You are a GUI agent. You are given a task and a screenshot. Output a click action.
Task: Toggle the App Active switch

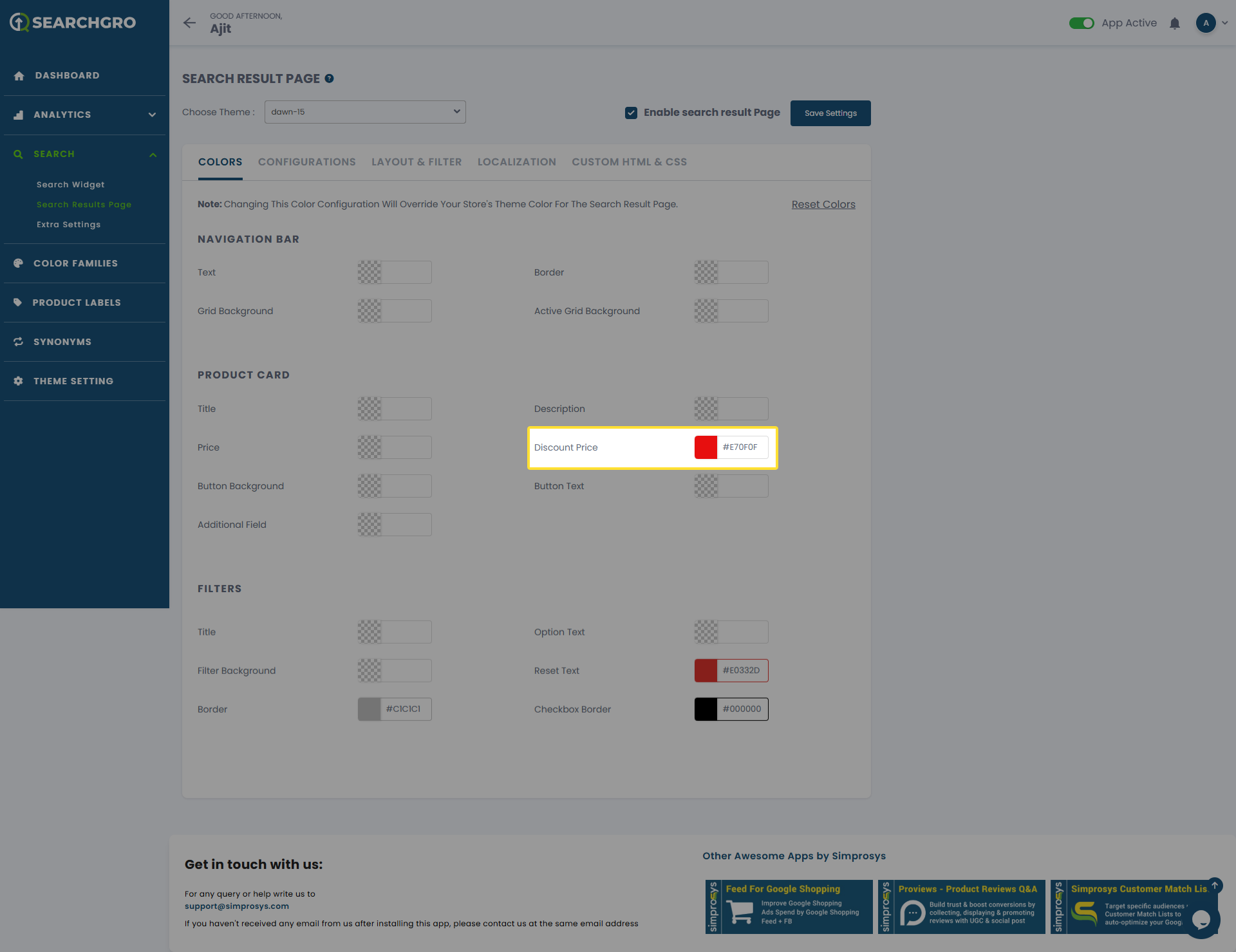[1081, 23]
